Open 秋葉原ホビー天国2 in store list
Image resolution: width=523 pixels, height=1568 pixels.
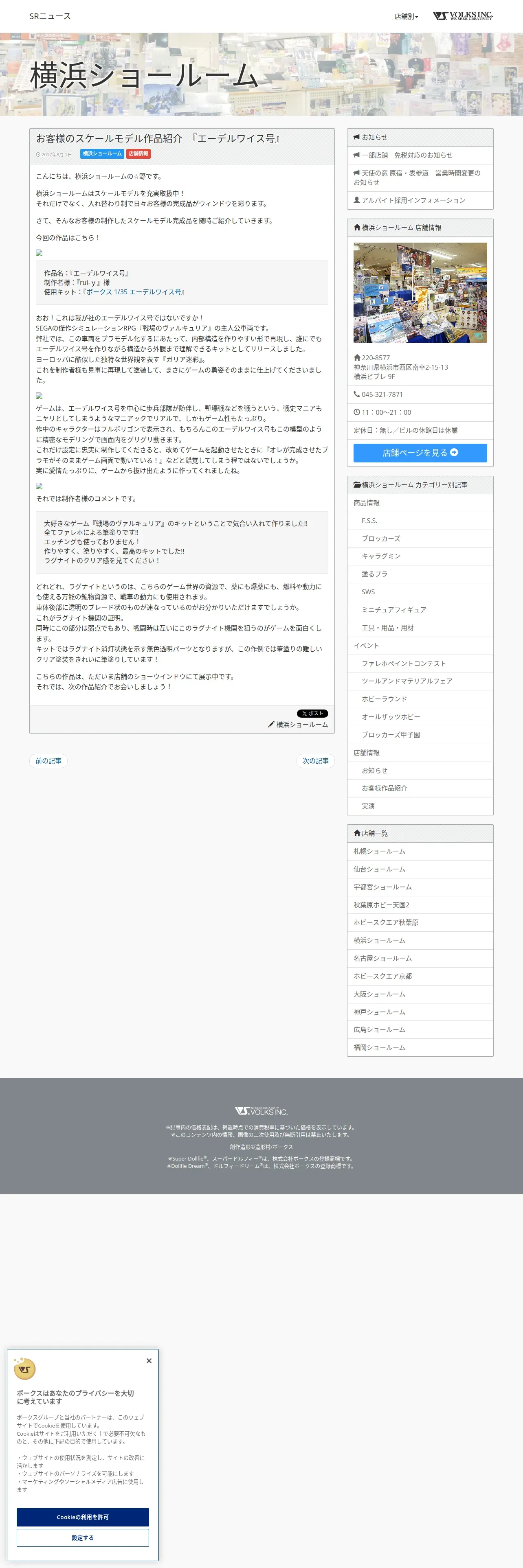[x=420, y=905]
